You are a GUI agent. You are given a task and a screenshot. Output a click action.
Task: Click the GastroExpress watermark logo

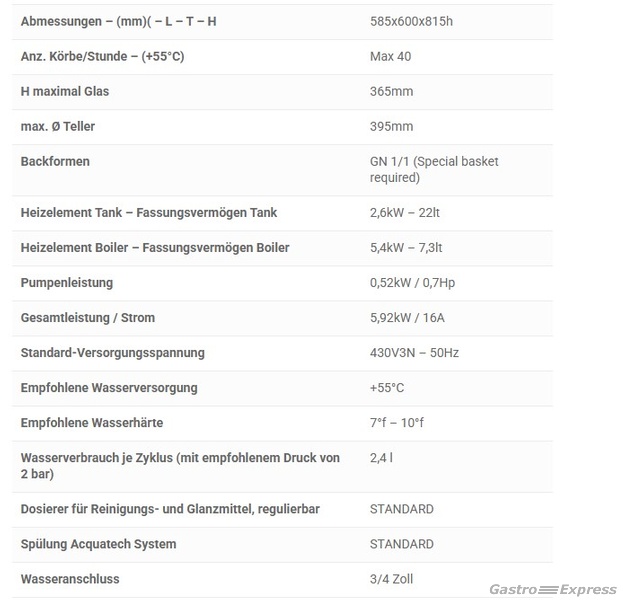coord(553,589)
